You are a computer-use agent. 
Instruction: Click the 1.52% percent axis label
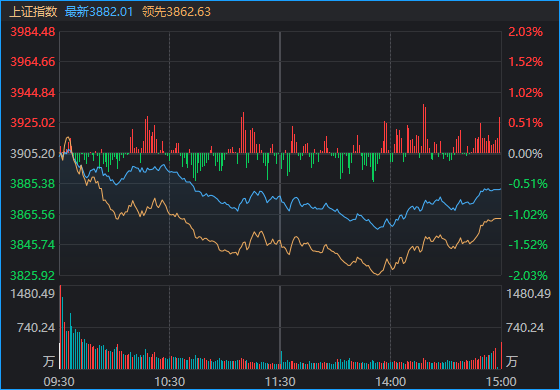(526, 62)
